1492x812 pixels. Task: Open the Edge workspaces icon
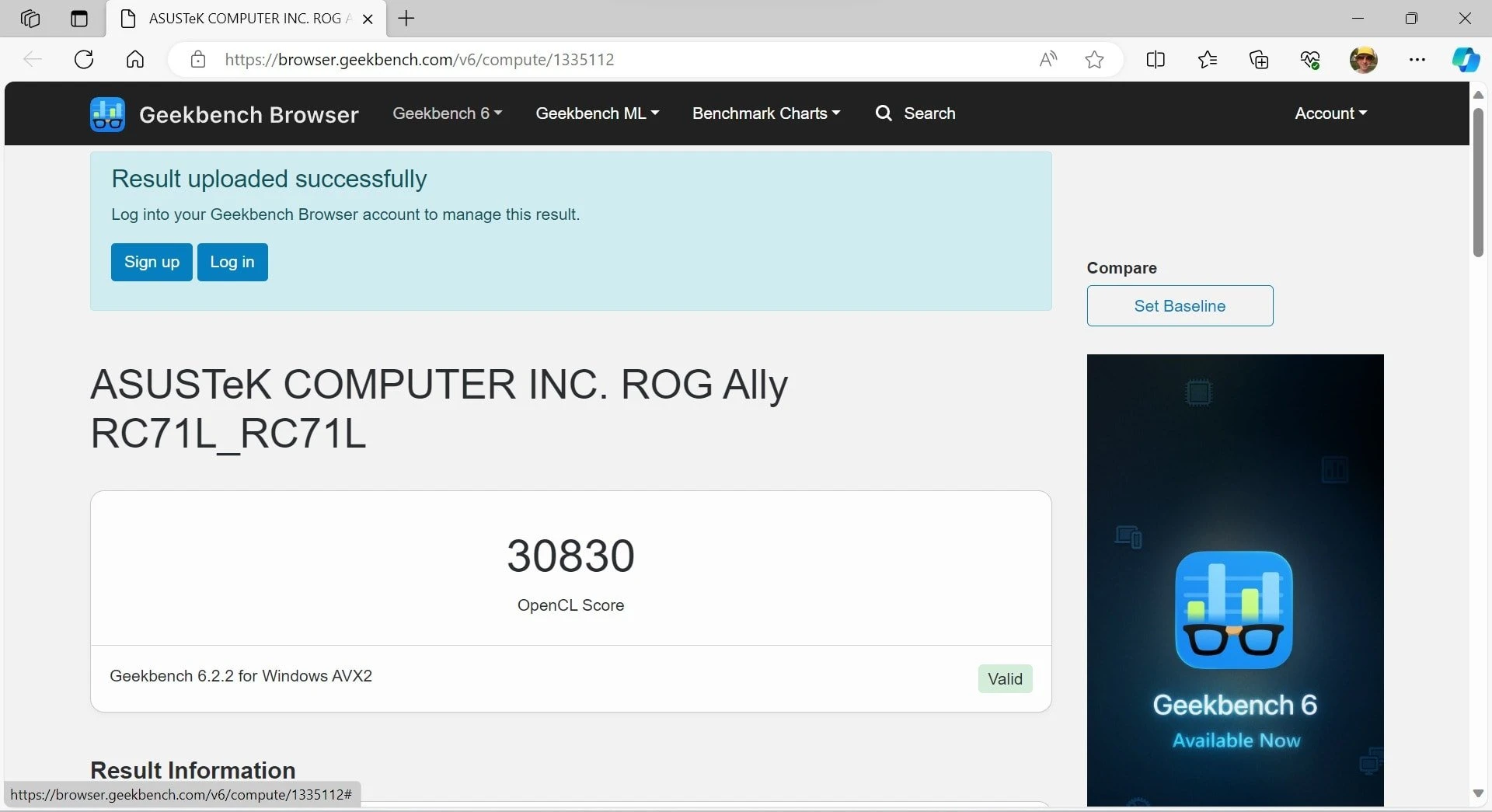(x=30, y=18)
